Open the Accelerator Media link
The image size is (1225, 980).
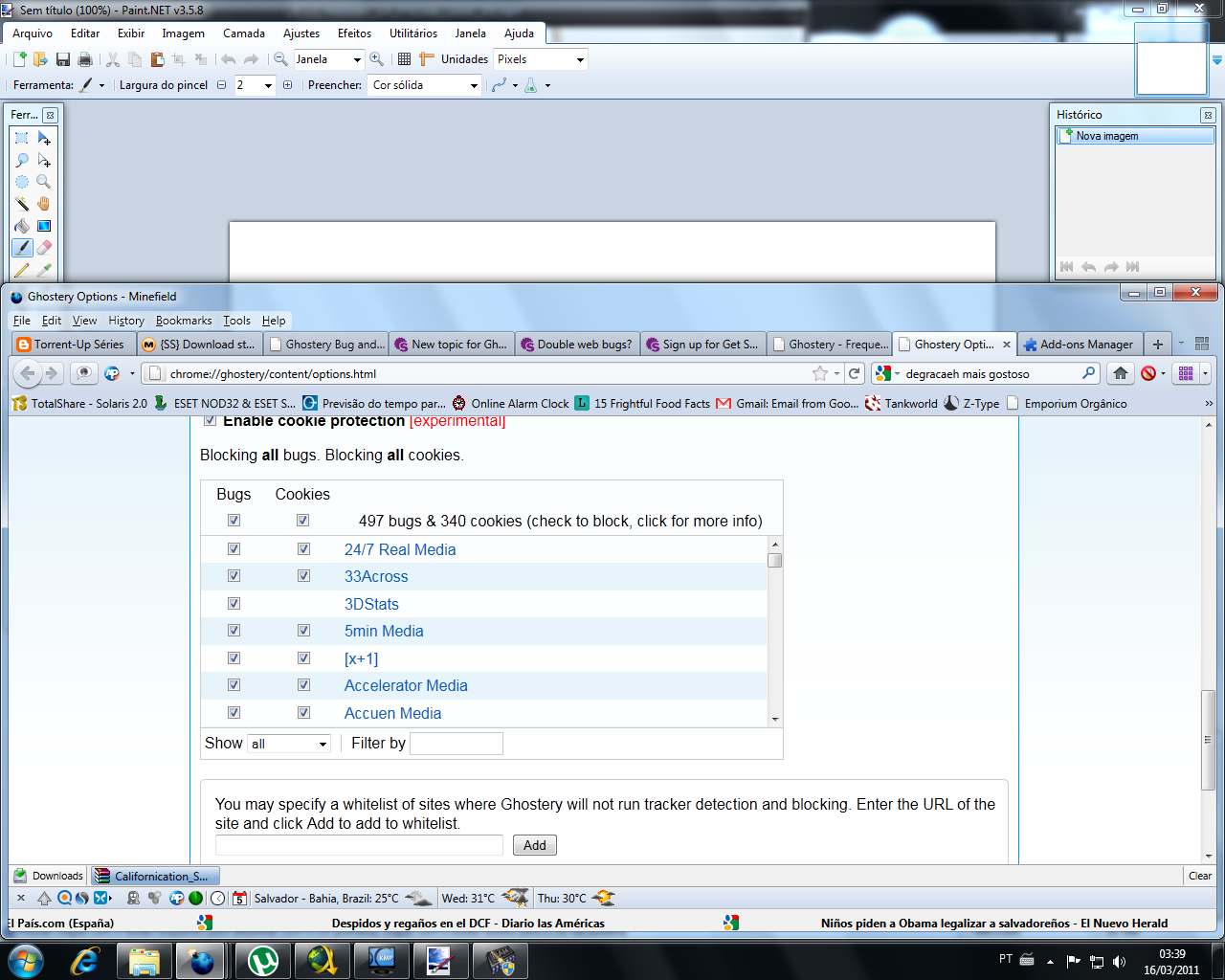click(406, 685)
